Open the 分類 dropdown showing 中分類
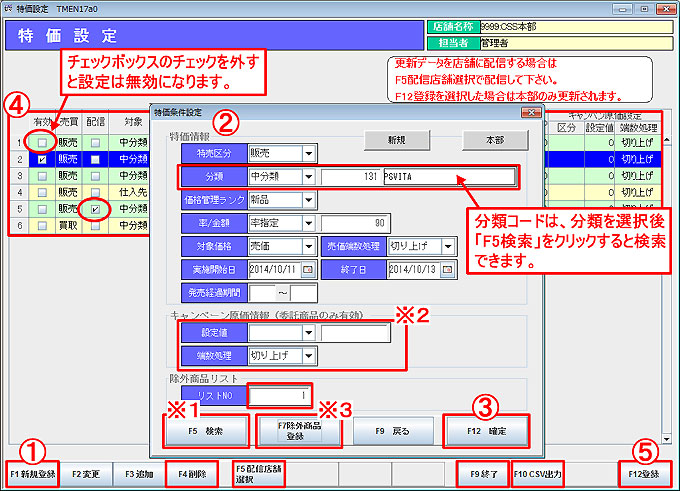This screenshot has height=491, width=680. click(x=309, y=177)
